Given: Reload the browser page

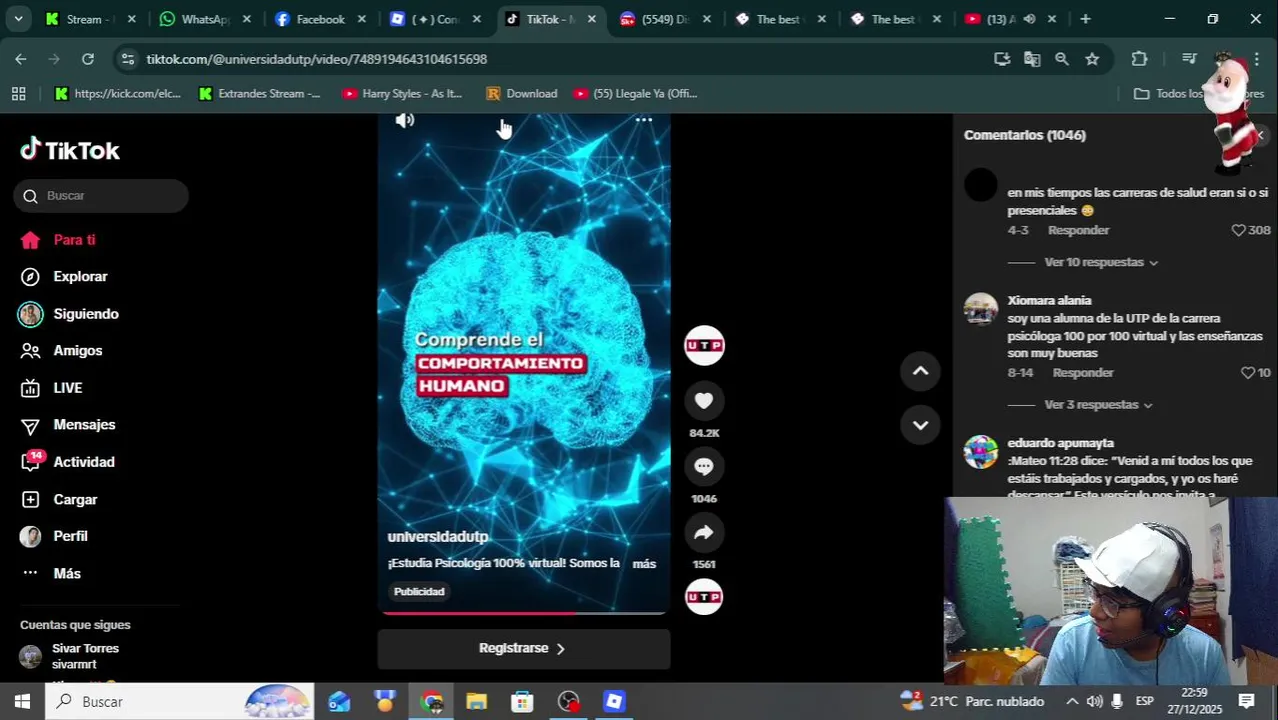Looking at the screenshot, I should [88, 59].
